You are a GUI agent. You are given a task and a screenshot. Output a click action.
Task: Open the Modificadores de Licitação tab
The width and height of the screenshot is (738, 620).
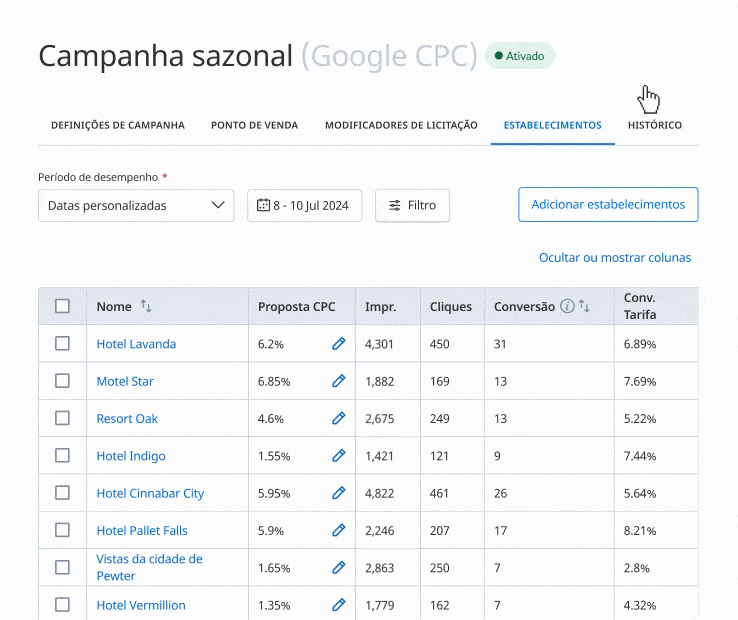pos(401,126)
